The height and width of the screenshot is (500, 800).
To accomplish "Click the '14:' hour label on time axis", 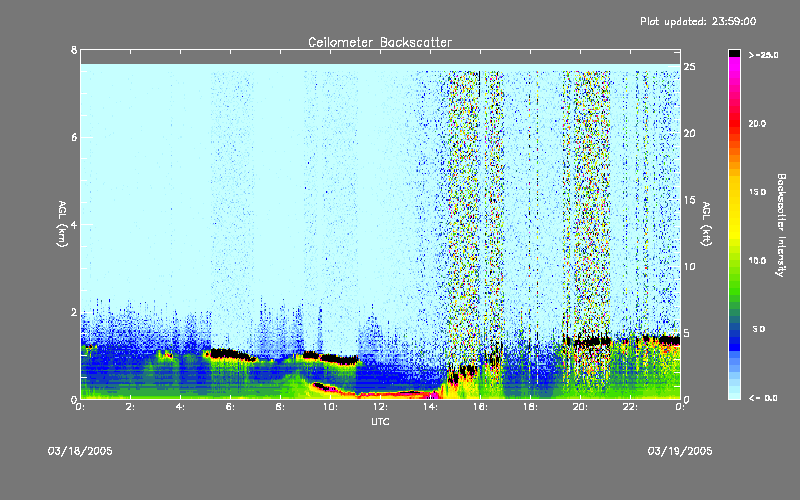I will click(x=430, y=407).
